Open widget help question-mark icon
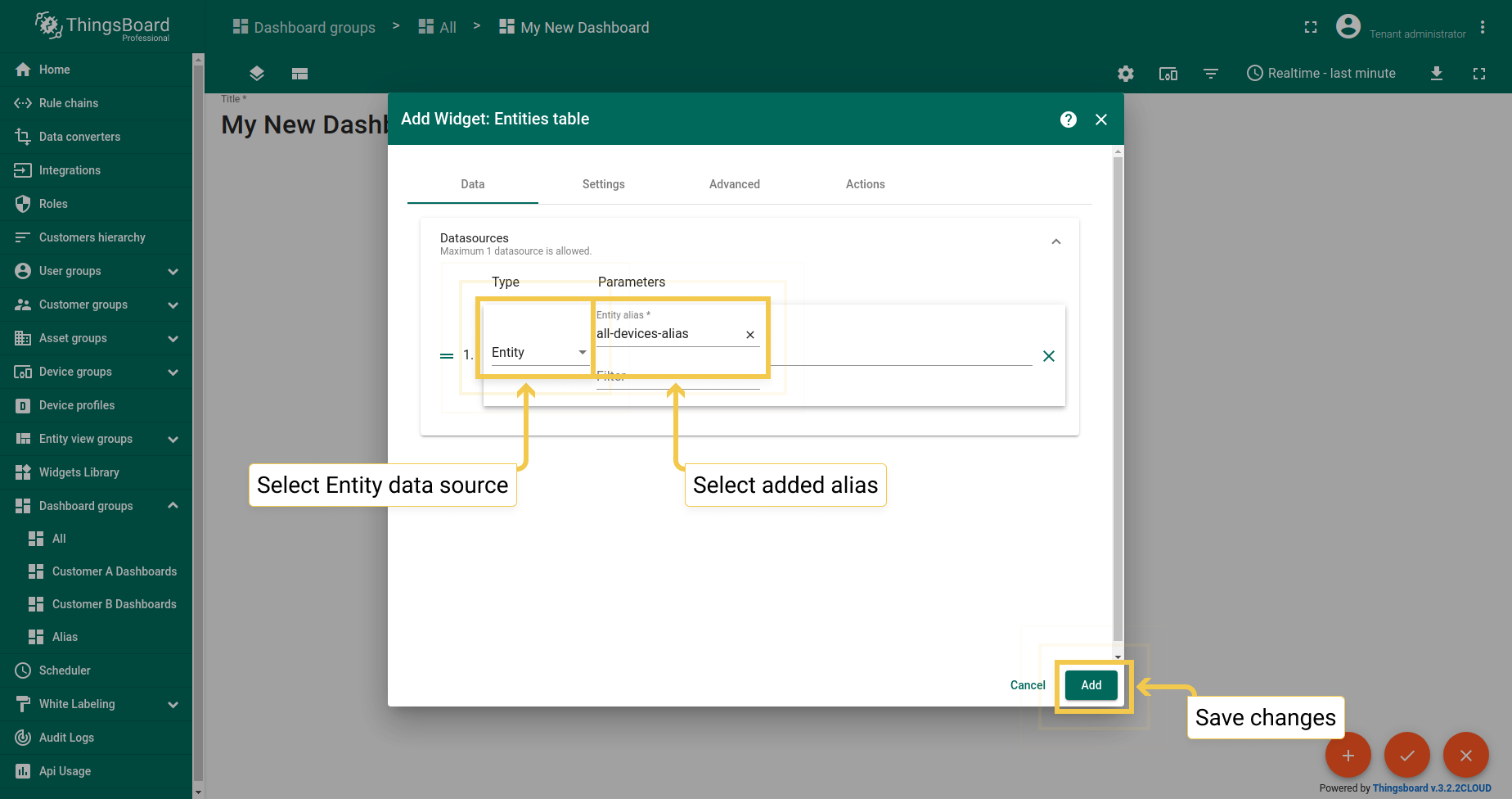 [x=1069, y=120]
